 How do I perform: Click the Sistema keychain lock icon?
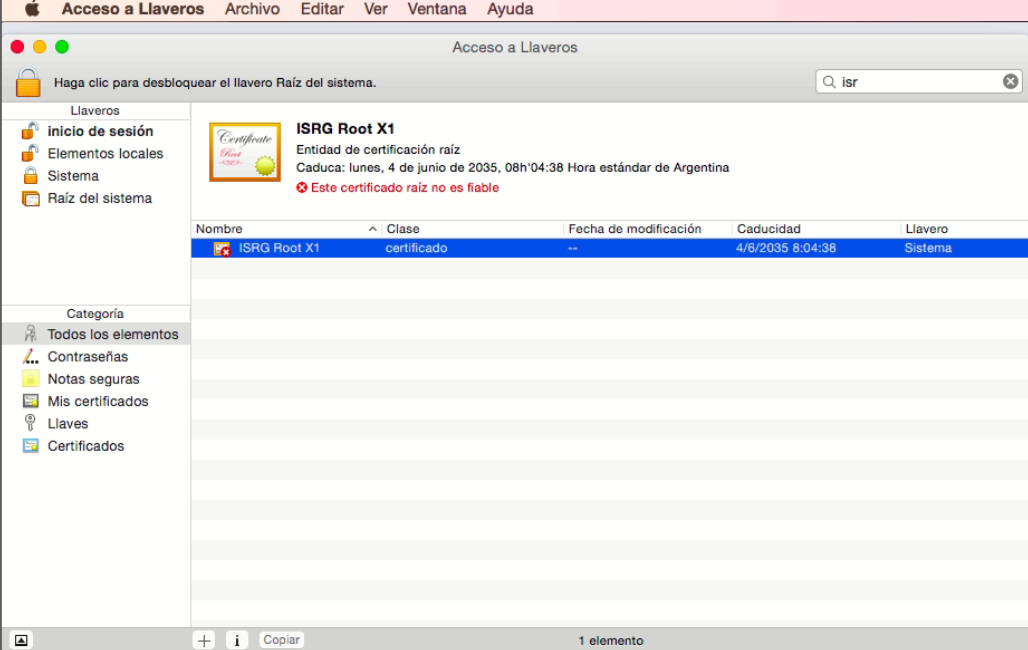point(30,176)
